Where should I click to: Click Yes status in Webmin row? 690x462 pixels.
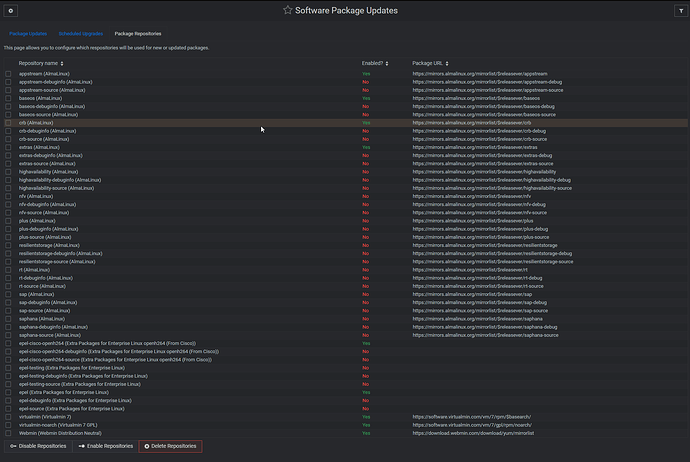pyautogui.click(x=366, y=433)
